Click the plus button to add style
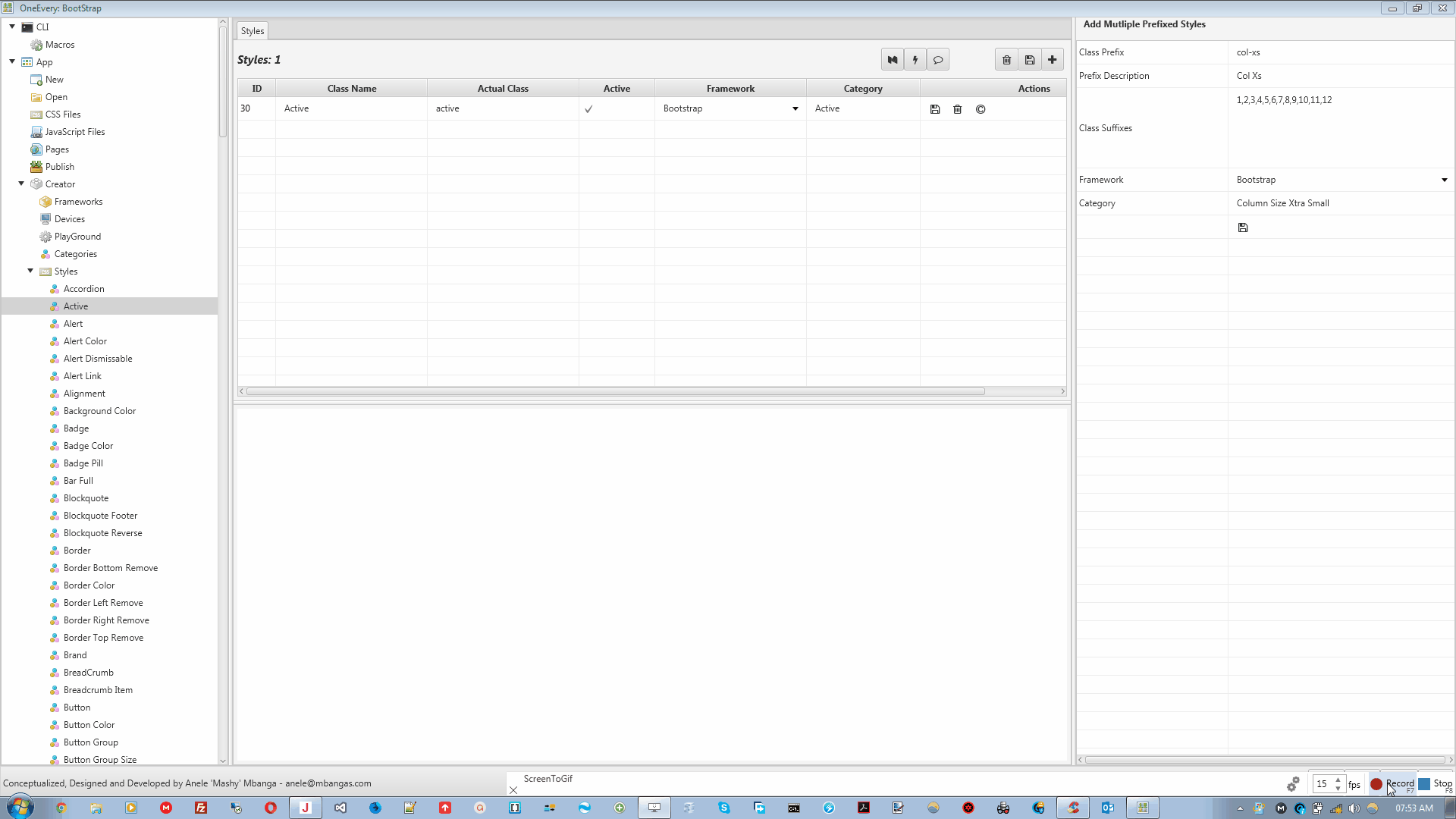This screenshot has height=819, width=1456. point(1053,60)
